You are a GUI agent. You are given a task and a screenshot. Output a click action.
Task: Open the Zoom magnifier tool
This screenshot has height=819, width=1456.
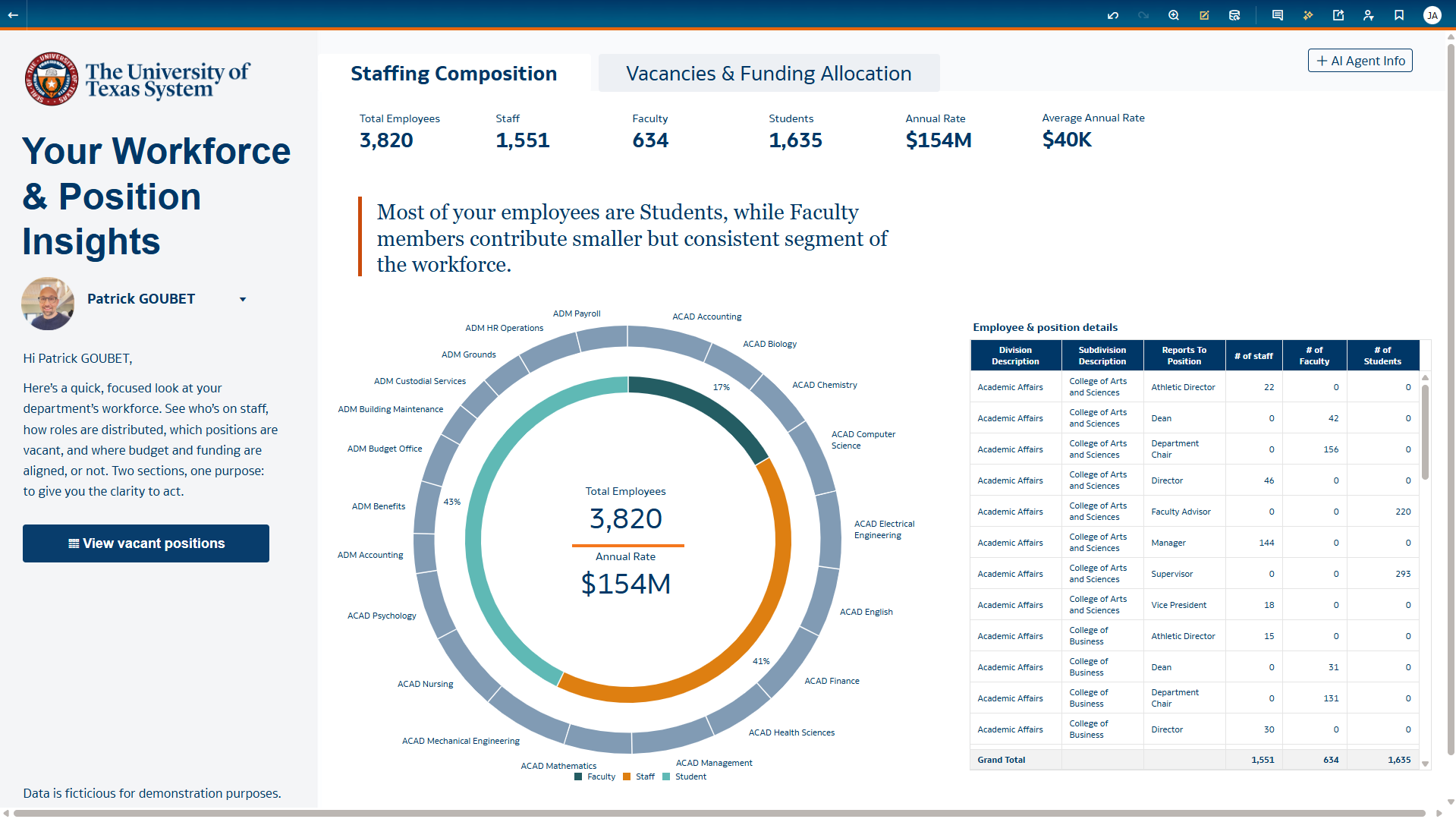(x=1173, y=15)
